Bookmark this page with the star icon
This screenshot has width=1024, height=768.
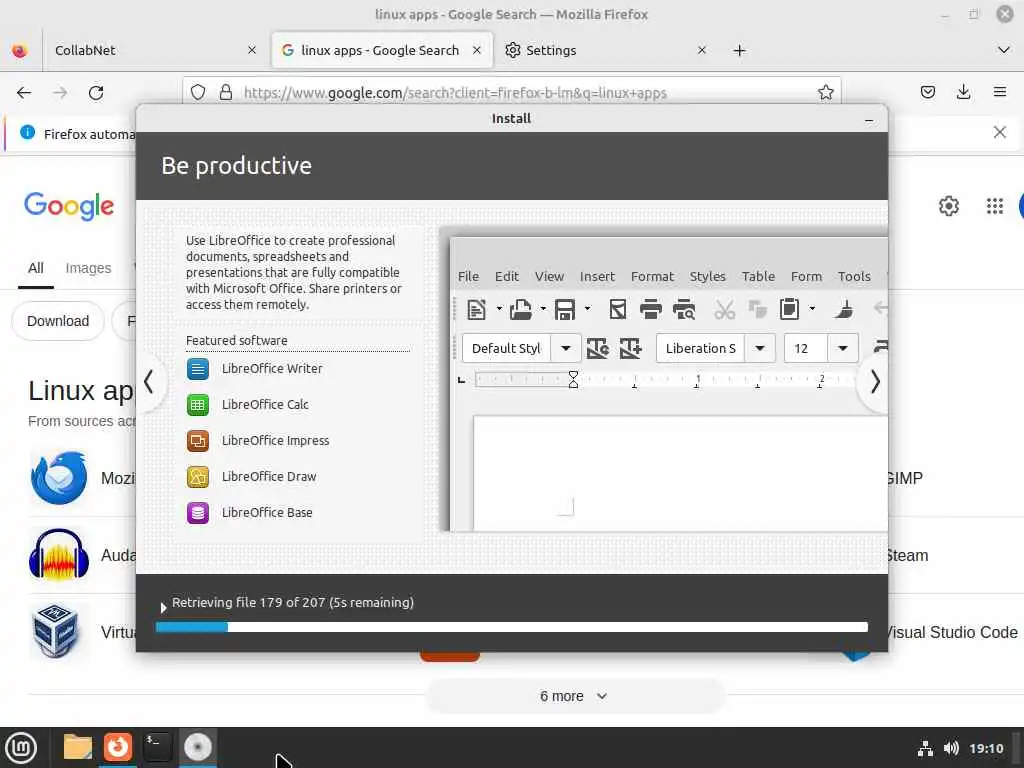(x=825, y=92)
